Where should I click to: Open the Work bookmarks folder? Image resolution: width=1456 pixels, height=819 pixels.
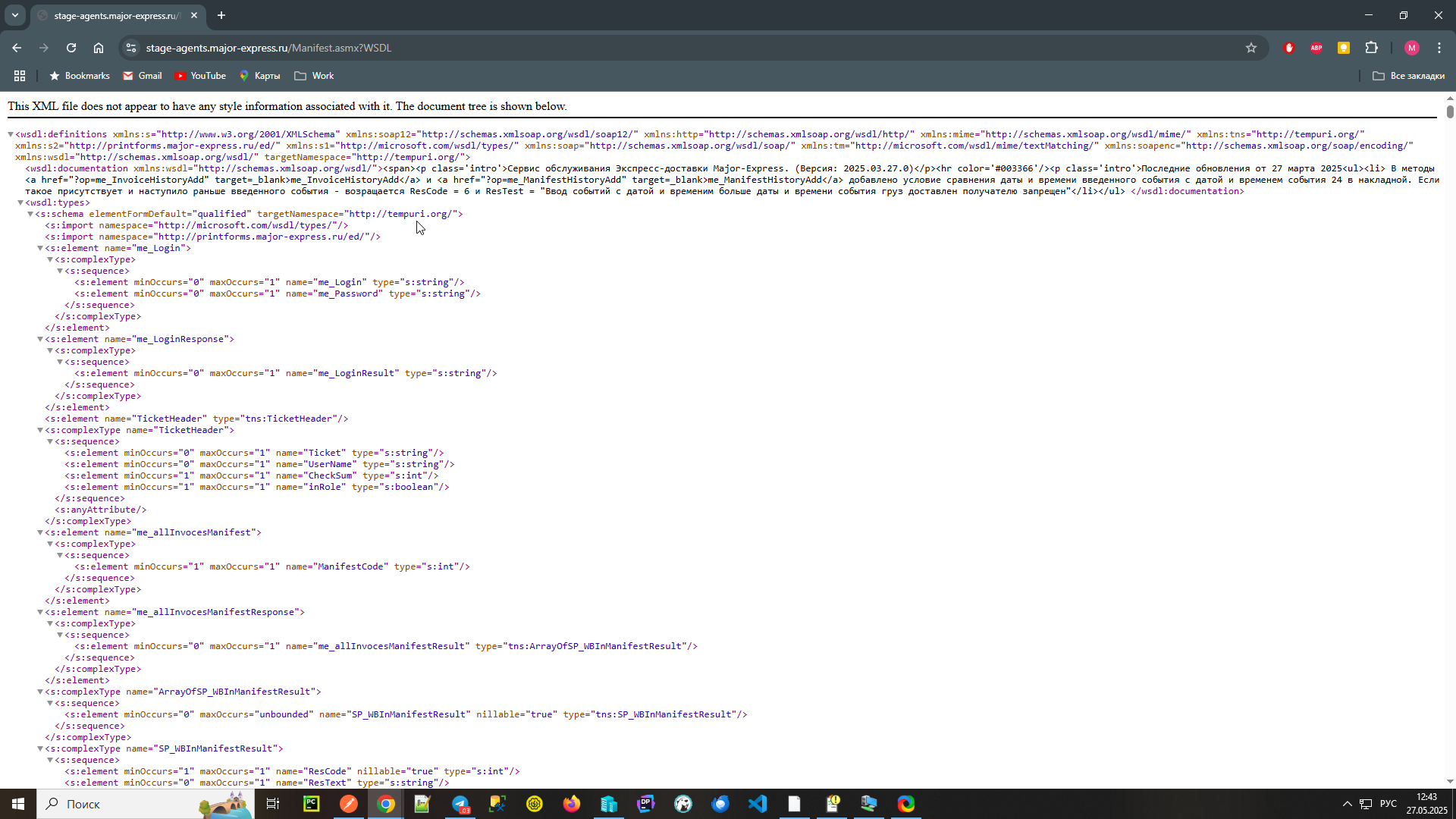click(314, 76)
